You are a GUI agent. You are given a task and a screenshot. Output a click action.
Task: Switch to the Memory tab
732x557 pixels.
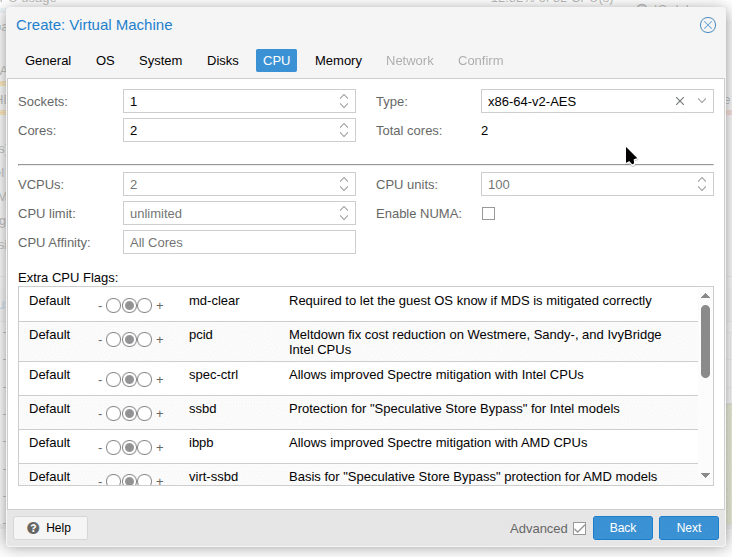pyautogui.click(x=338, y=60)
